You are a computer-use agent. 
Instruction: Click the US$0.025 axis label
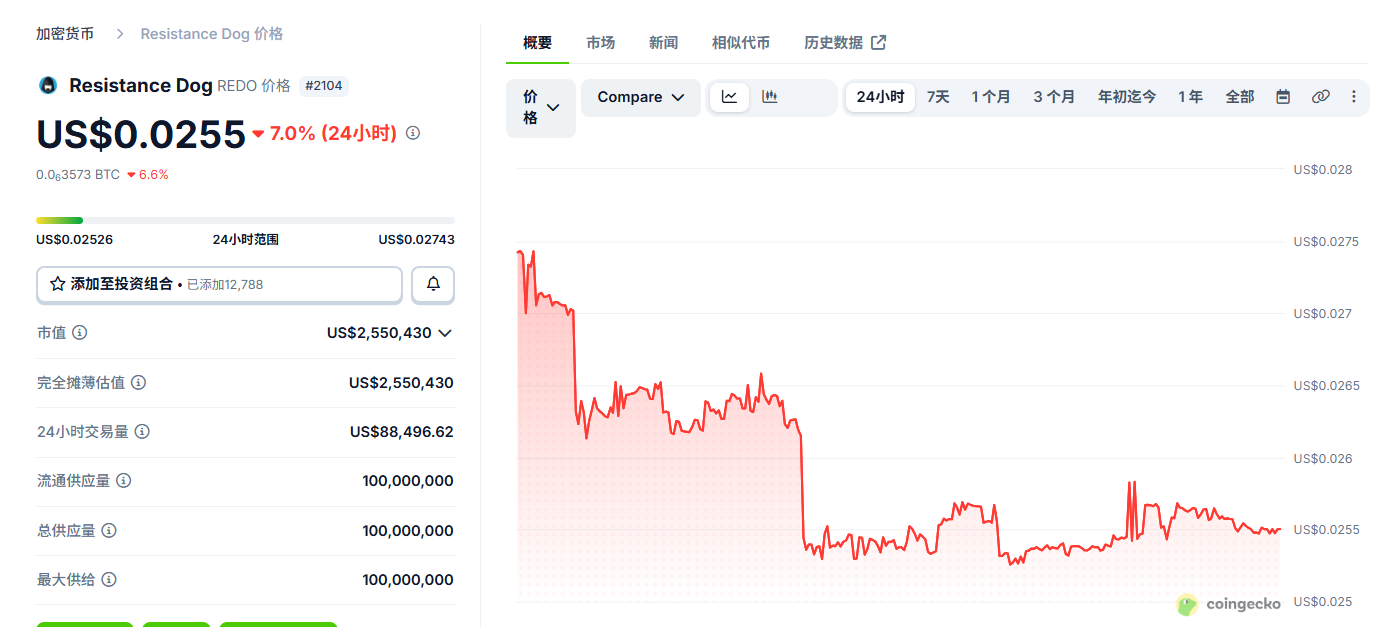pyautogui.click(x=1322, y=602)
